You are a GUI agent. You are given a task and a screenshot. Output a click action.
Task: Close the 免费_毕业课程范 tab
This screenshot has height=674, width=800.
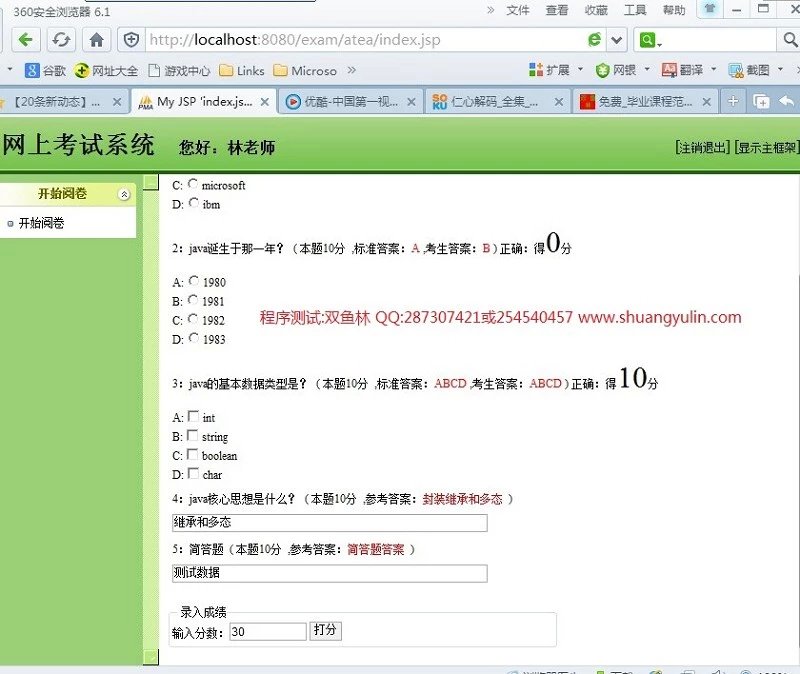(x=707, y=102)
